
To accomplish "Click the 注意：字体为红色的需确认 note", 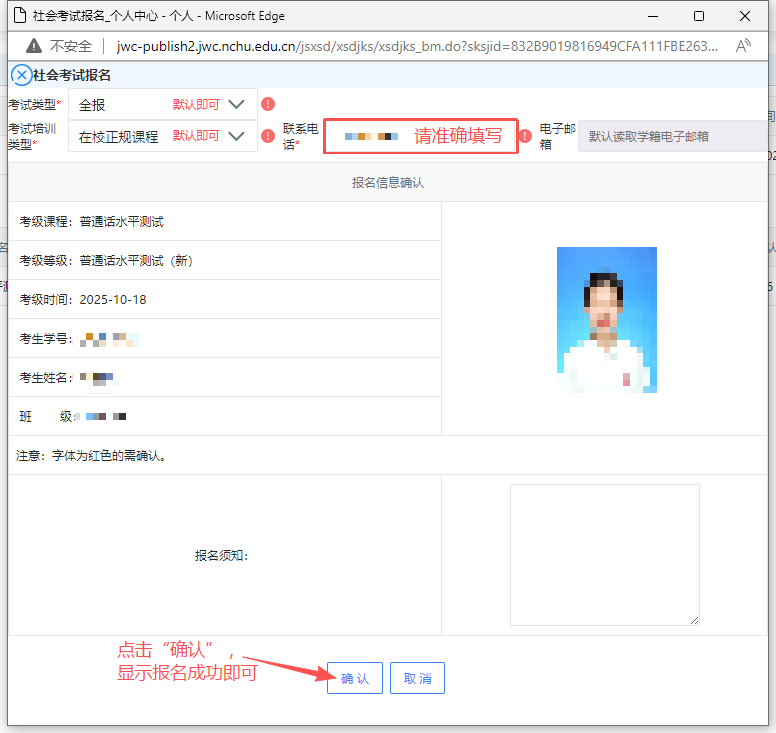I will [x=92, y=455].
